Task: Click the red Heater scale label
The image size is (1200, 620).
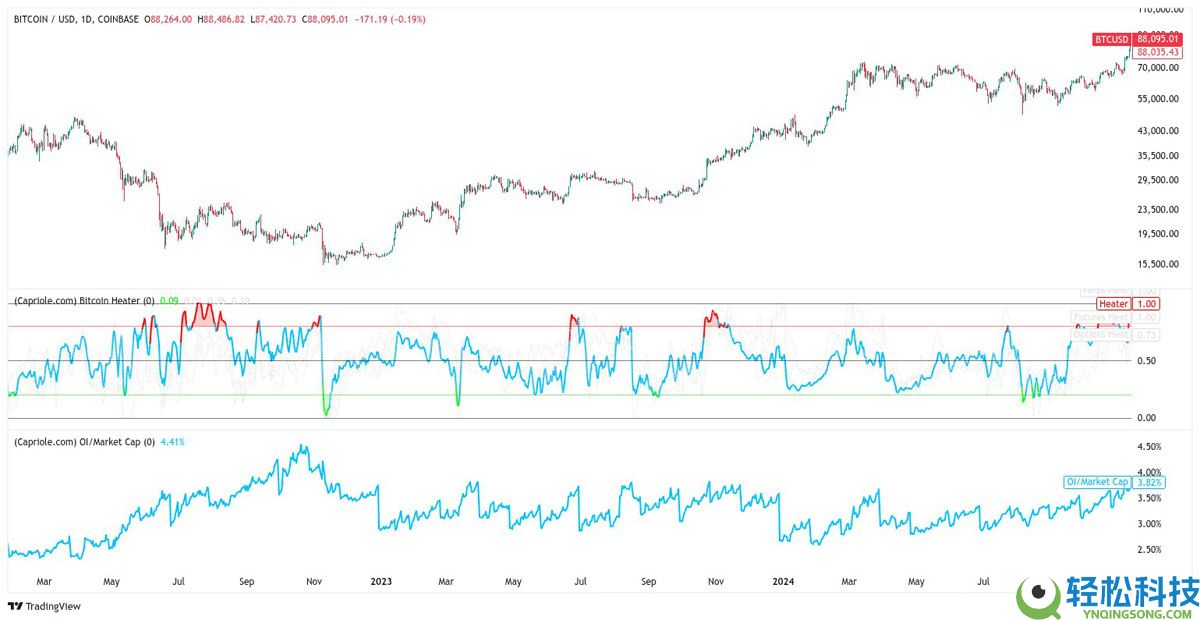Action: pos(1113,303)
